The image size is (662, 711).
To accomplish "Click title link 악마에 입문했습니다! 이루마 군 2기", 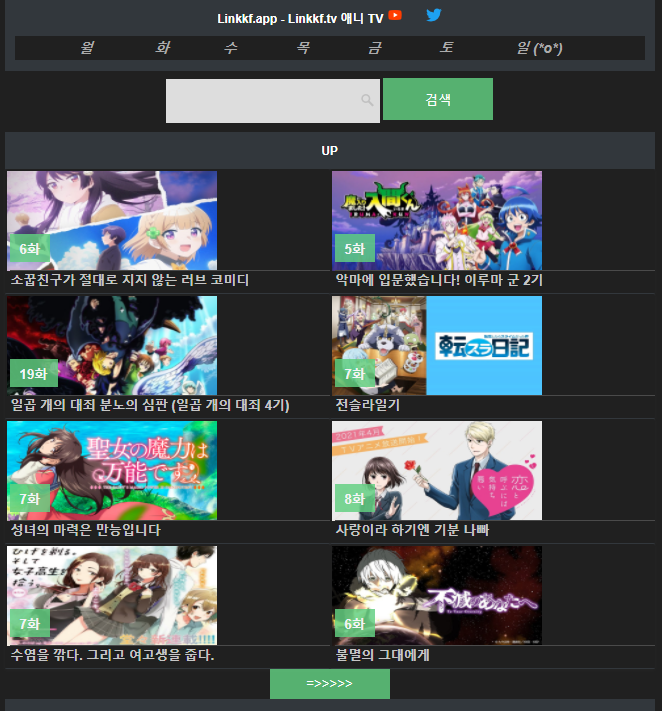I will point(439,280).
